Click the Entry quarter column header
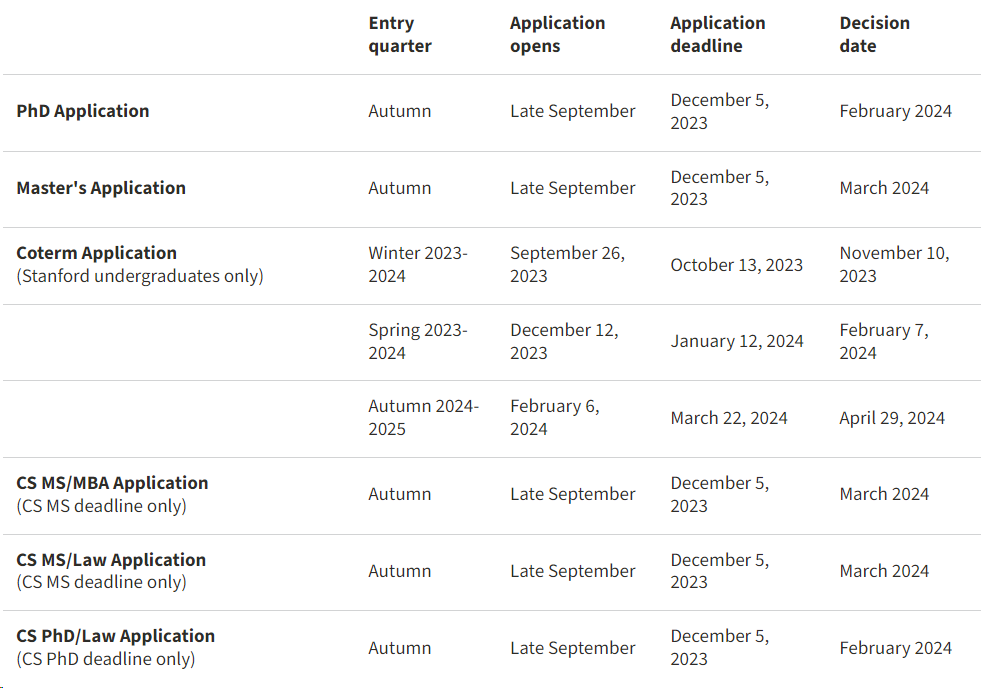 point(400,35)
